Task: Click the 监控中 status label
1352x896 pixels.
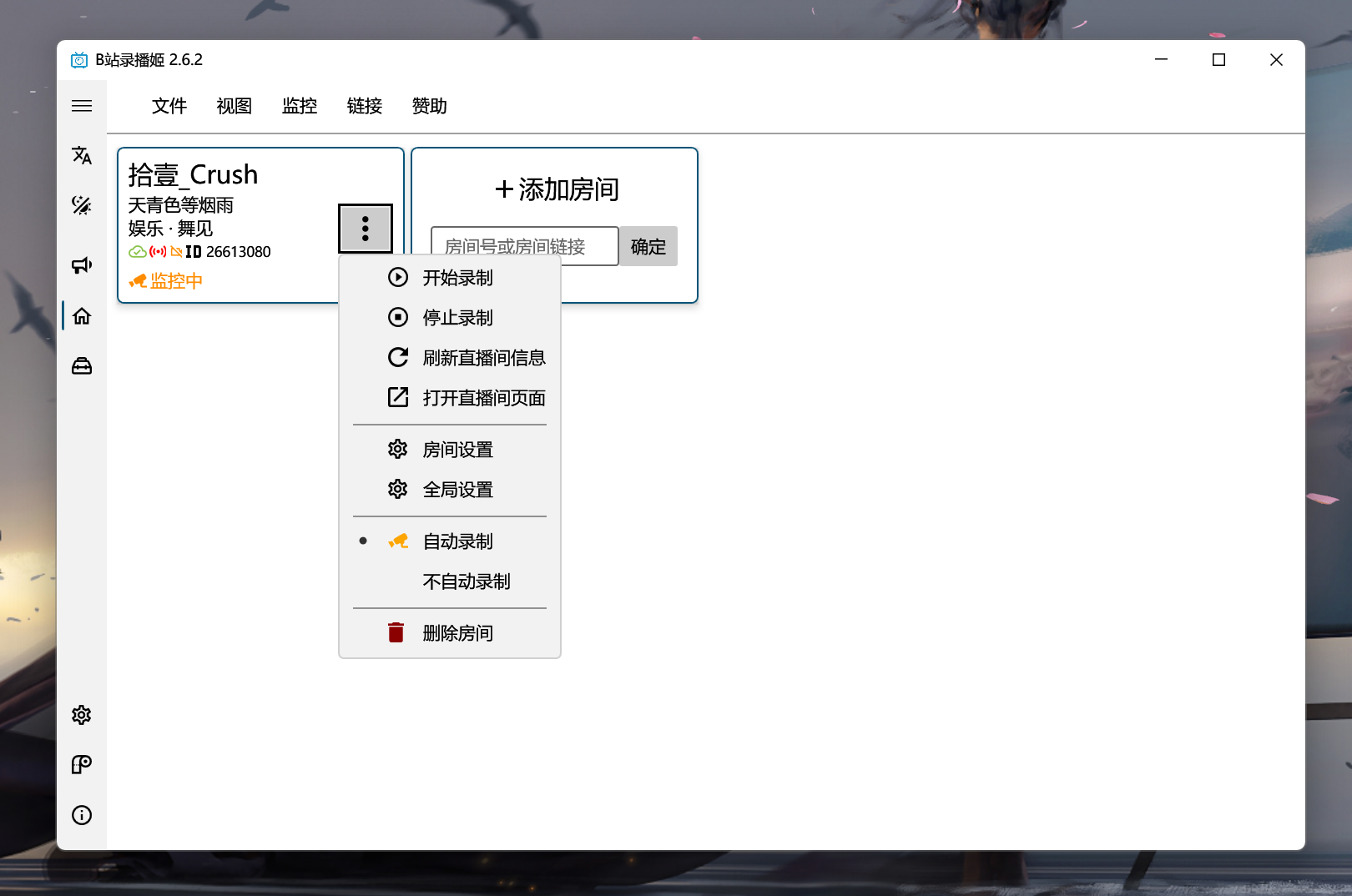Action: [176, 281]
